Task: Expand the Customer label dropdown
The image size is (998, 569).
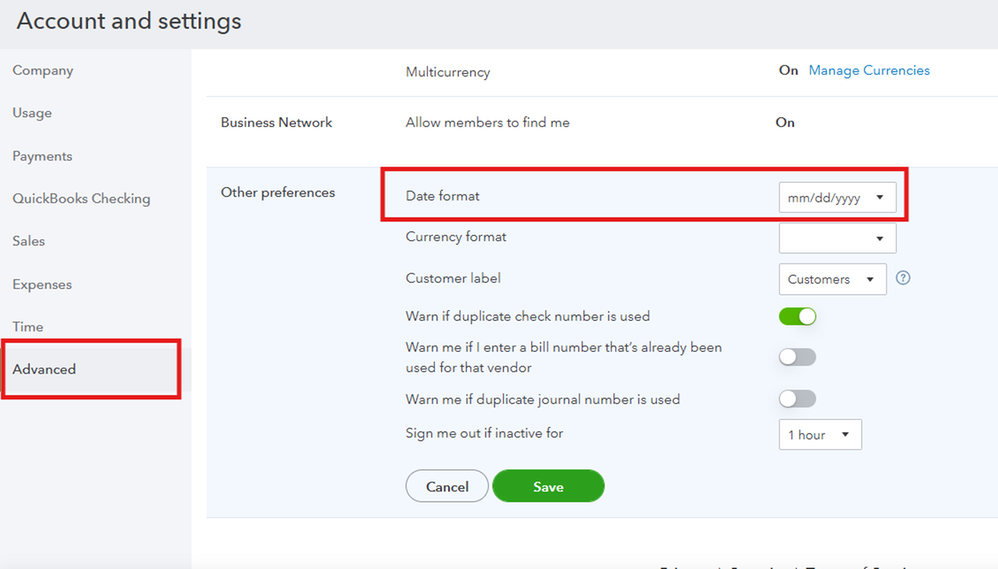Action: point(832,279)
